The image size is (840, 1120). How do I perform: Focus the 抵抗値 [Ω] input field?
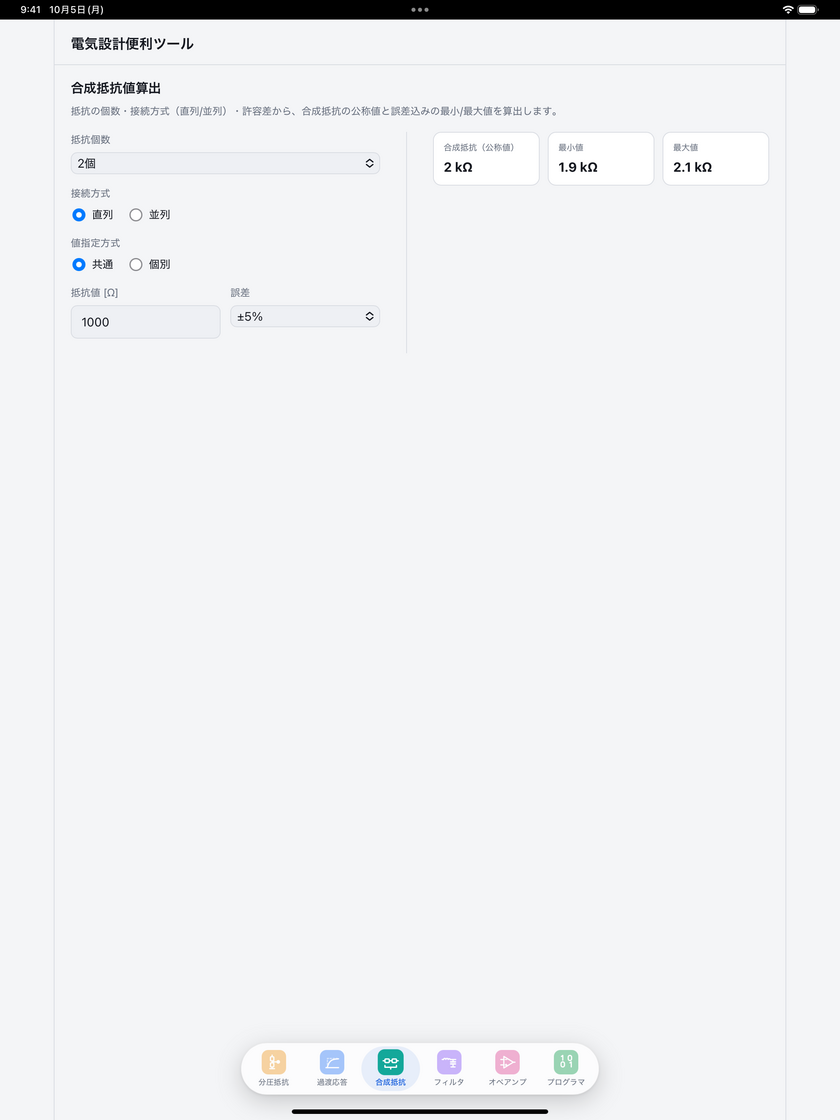[x=146, y=322]
